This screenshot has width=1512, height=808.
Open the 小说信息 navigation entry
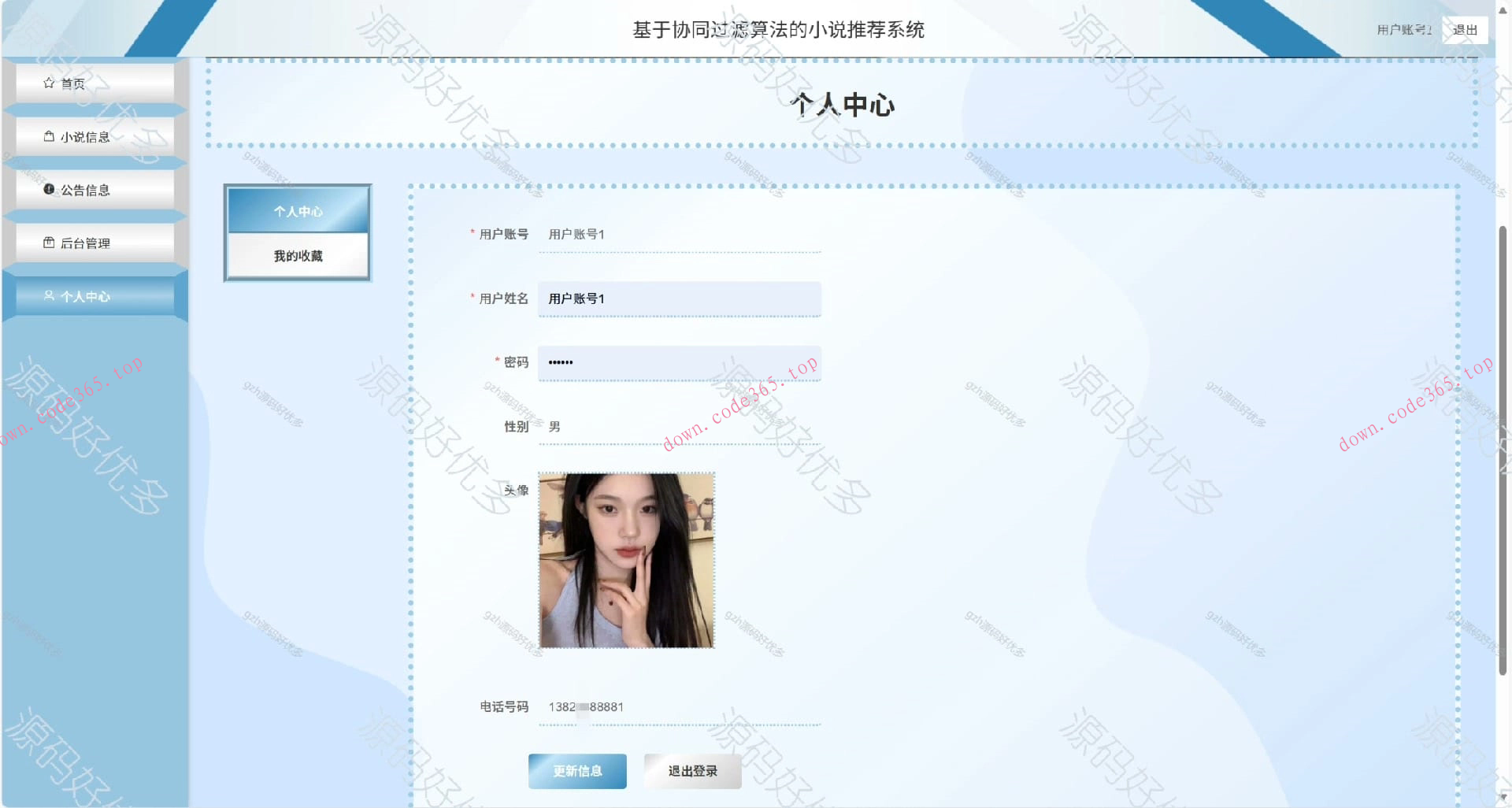[x=87, y=135]
